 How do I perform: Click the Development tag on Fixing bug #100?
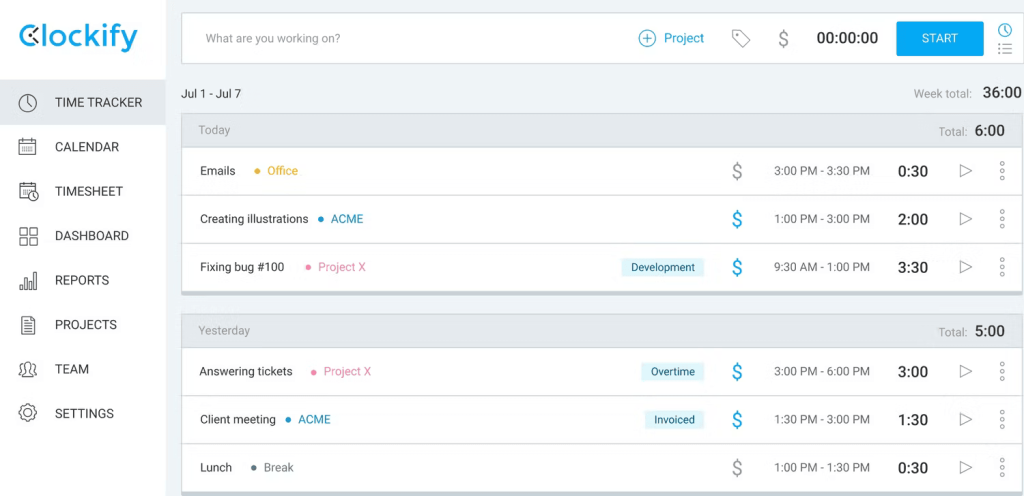point(663,267)
